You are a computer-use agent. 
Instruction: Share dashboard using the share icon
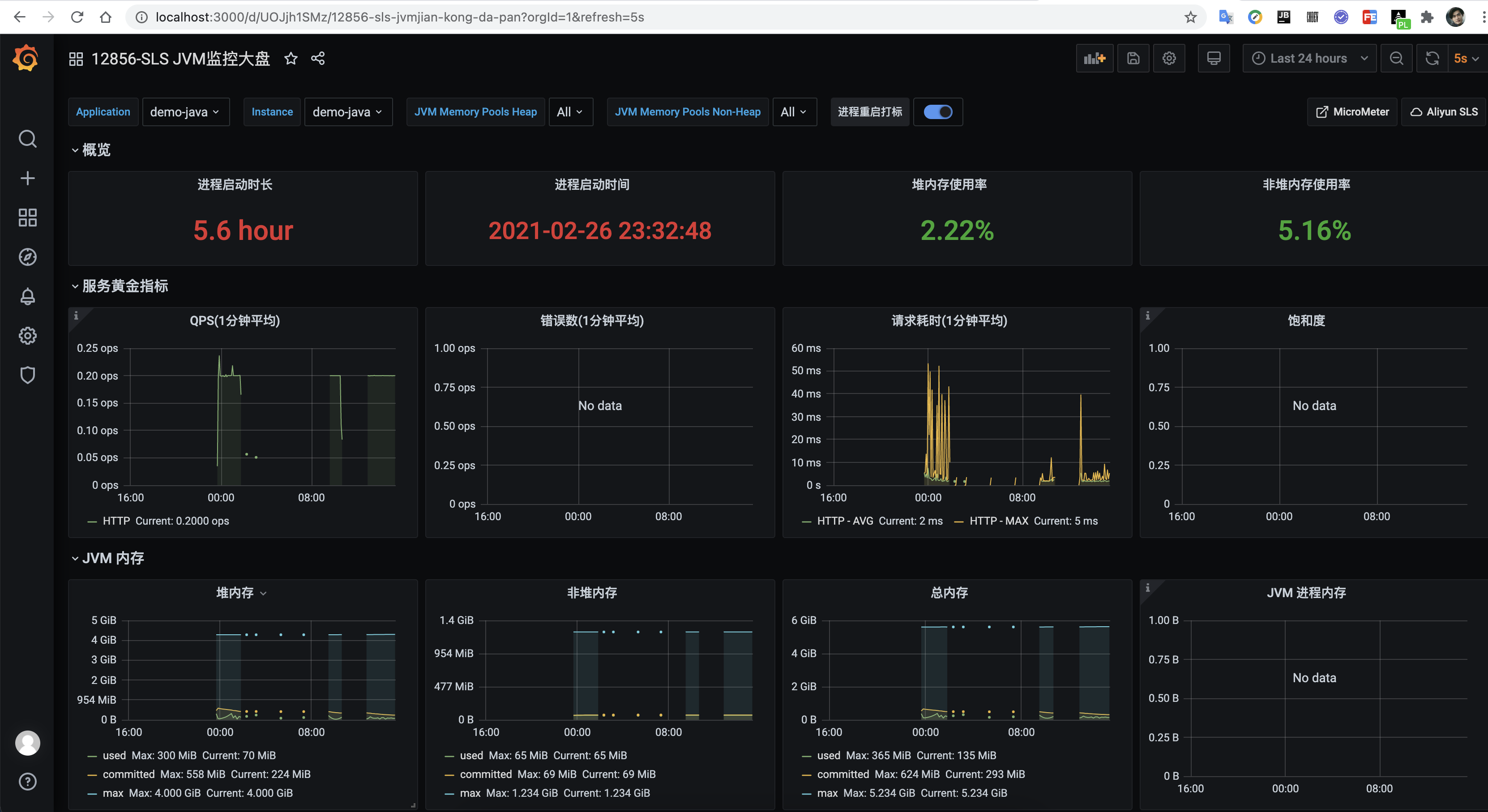click(318, 58)
